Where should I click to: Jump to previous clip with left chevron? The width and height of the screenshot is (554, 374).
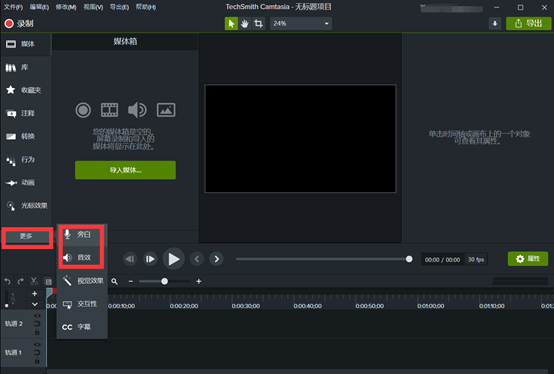pyautogui.click(x=197, y=259)
